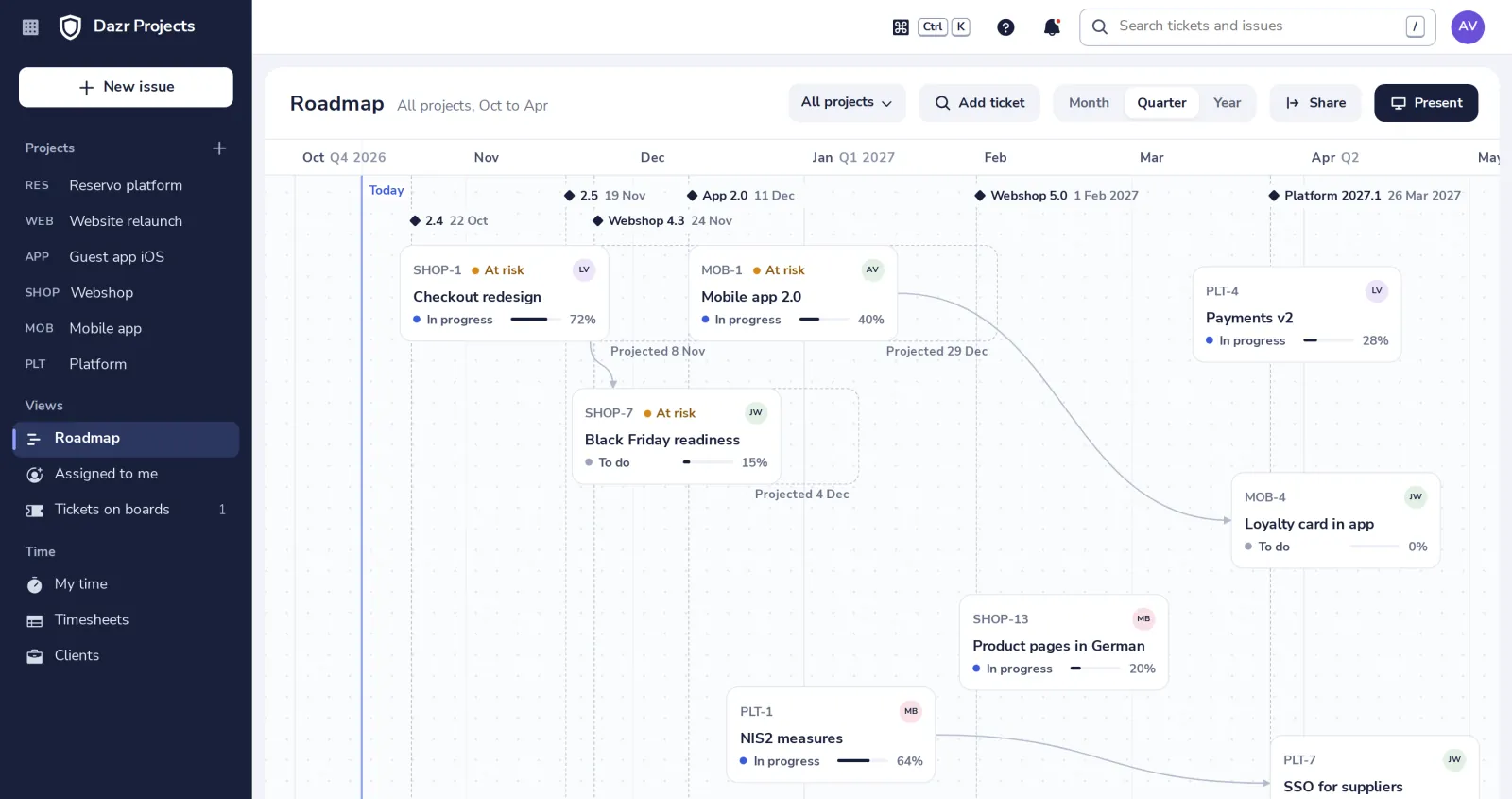1512x799 pixels.
Task: Click the Roadmap view icon in sidebar
Action: (x=34, y=439)
